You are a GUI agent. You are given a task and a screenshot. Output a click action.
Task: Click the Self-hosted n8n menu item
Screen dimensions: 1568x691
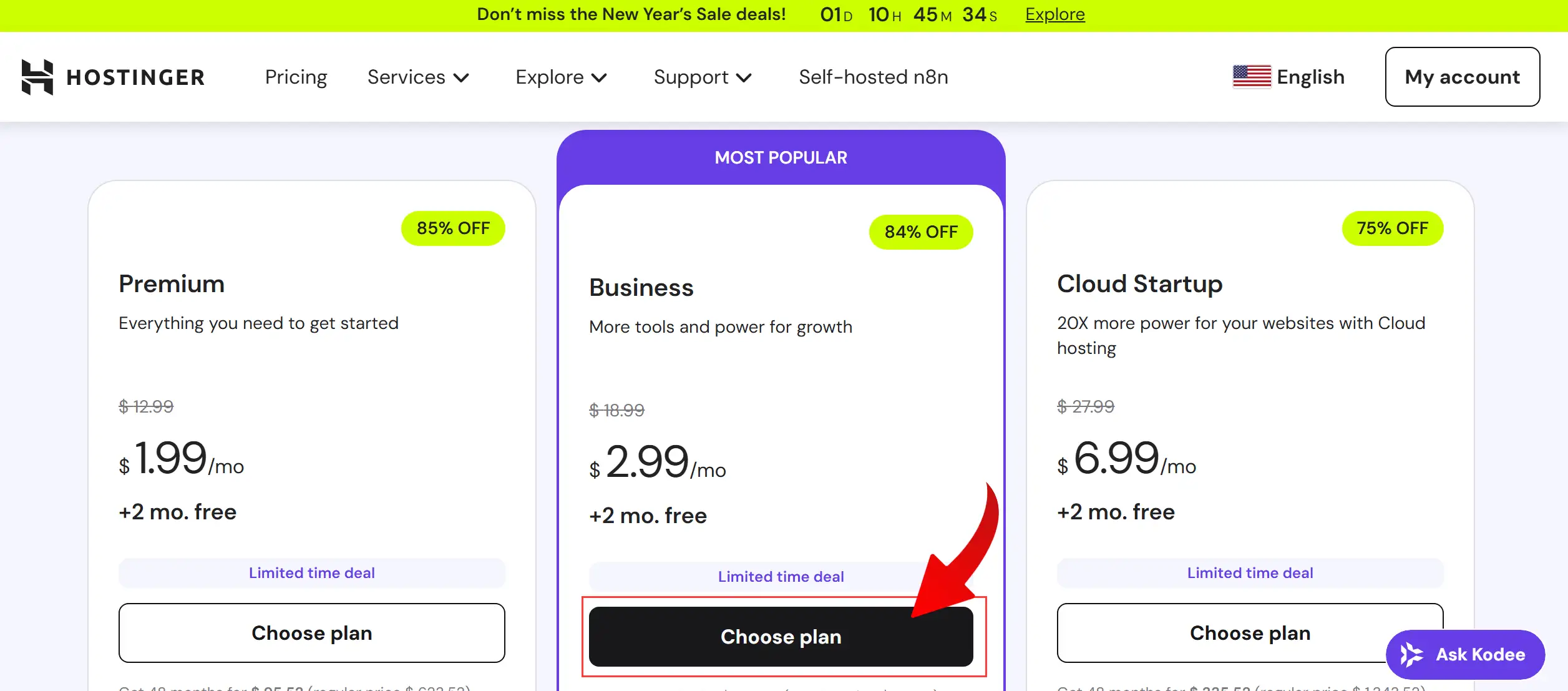coord(873,77)
